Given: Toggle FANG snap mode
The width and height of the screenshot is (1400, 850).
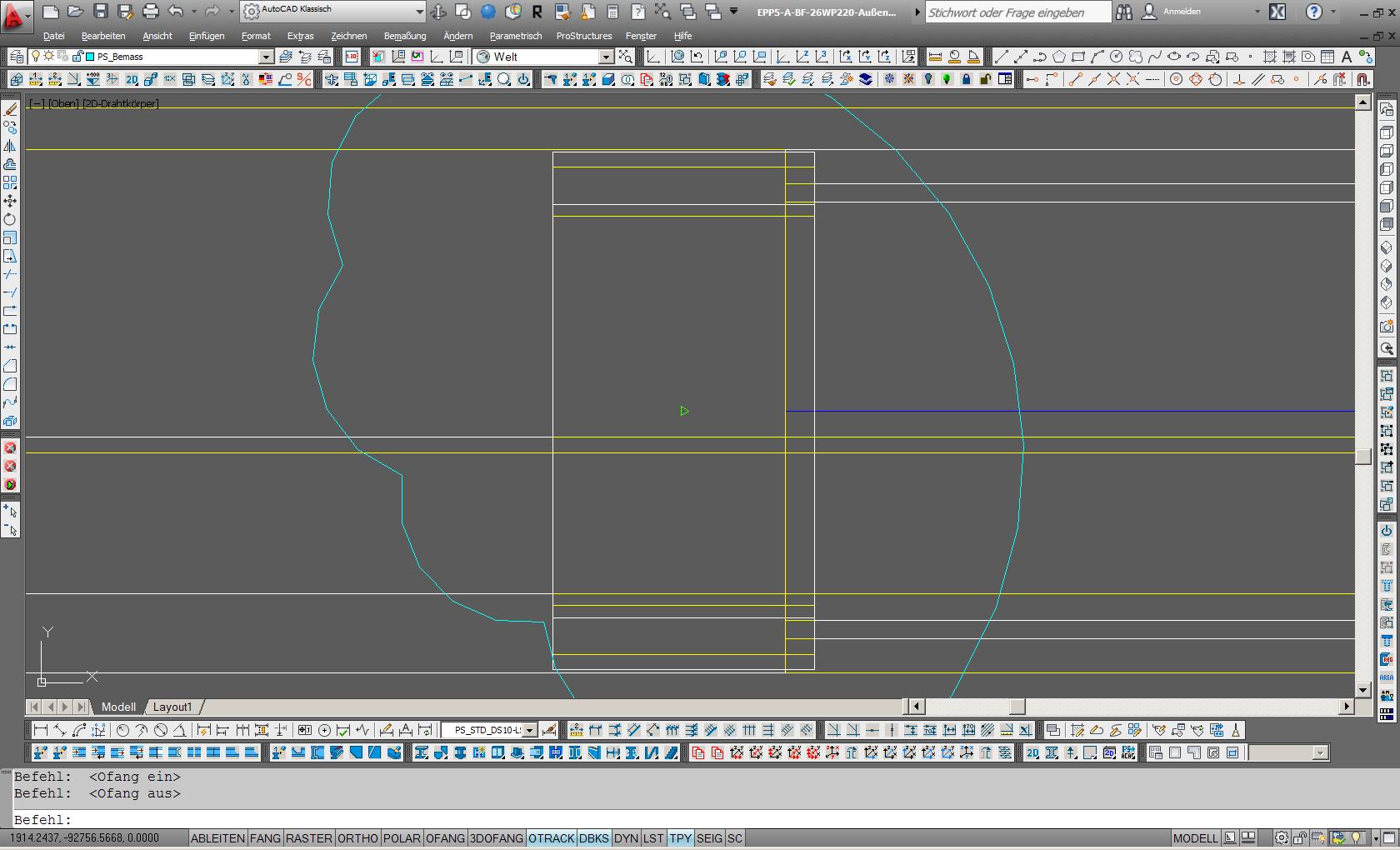Looking at the screenshot, I should click(265, 838).
